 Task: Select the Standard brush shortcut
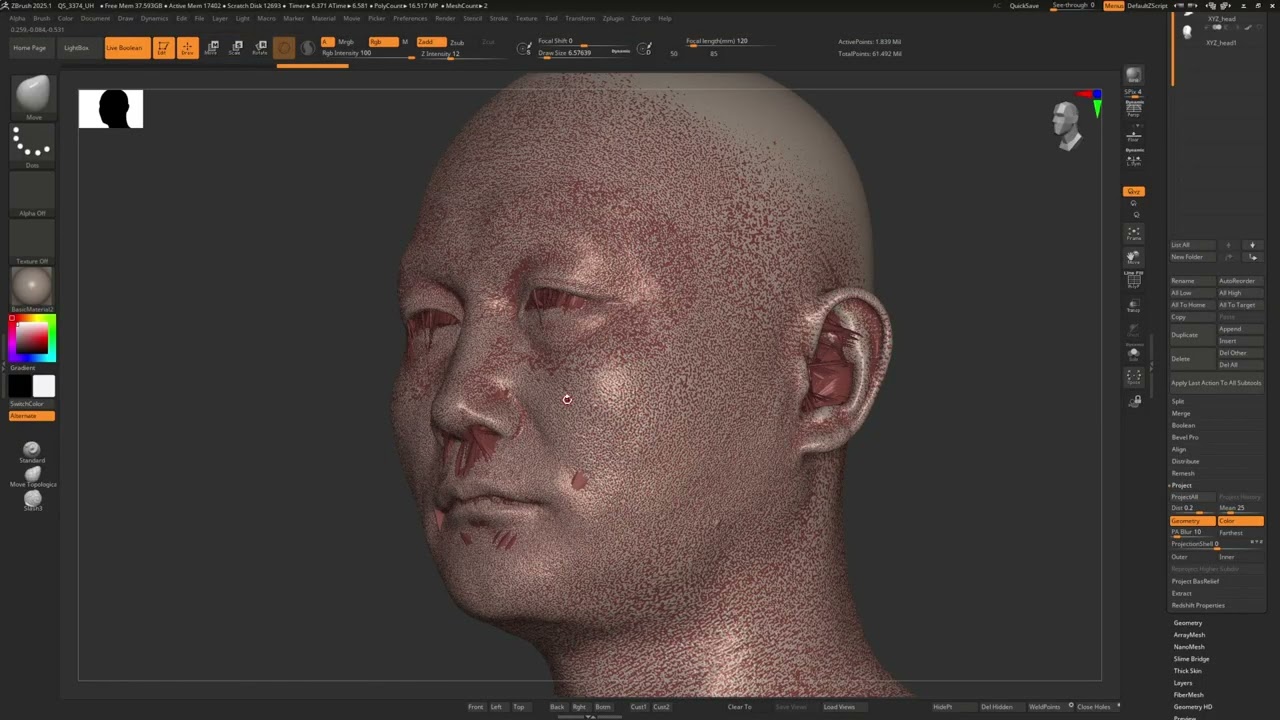click(32, 452)
